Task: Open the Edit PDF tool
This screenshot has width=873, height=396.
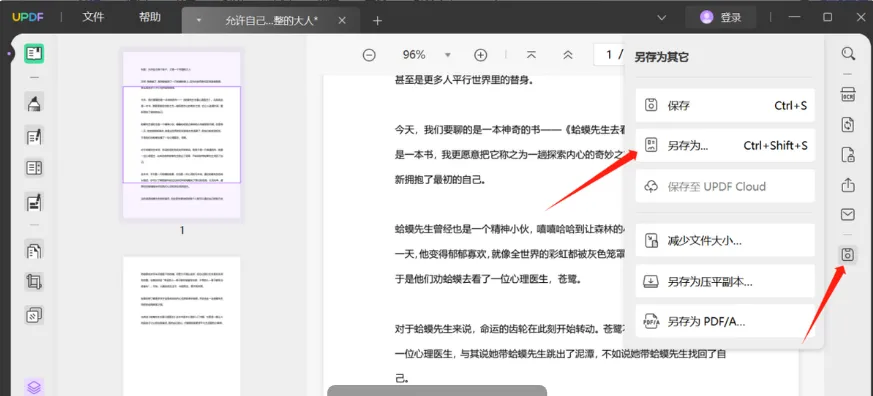Action: point(34,136)
